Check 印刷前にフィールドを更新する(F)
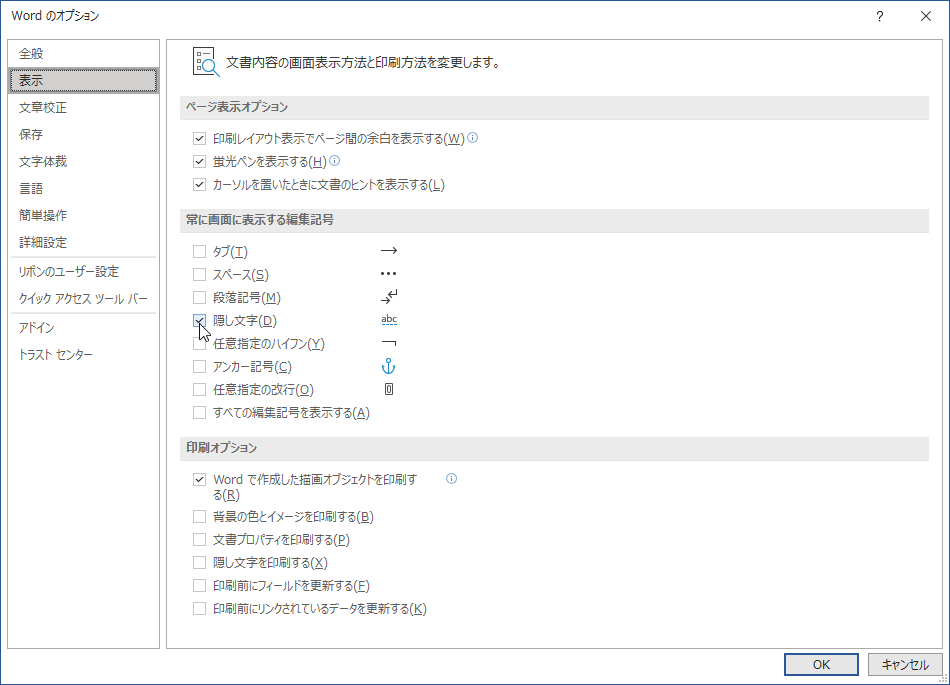Viewport: 950px width, 685px height. pos(199,586)
